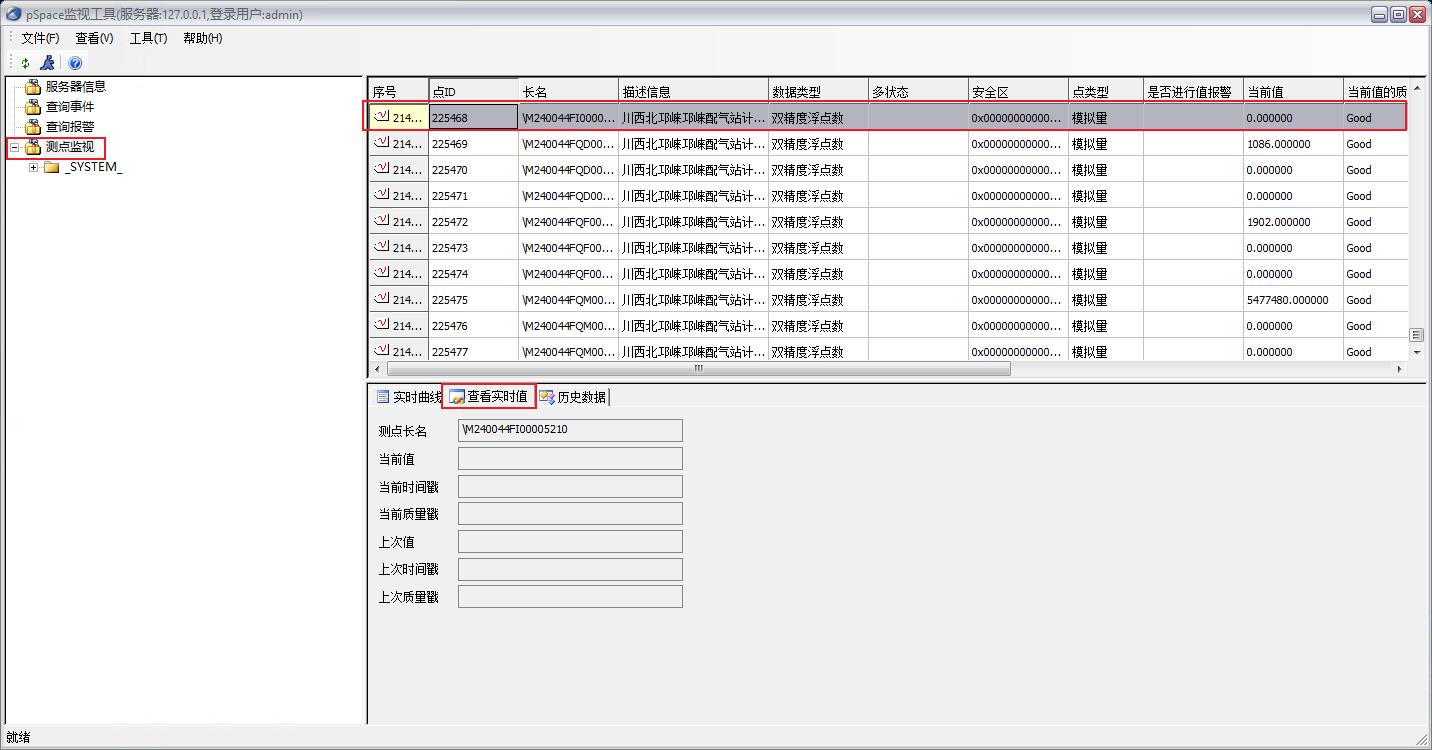Click the _SYSTEM_ folder icon
1432x750 pixels.
(52, 167)
